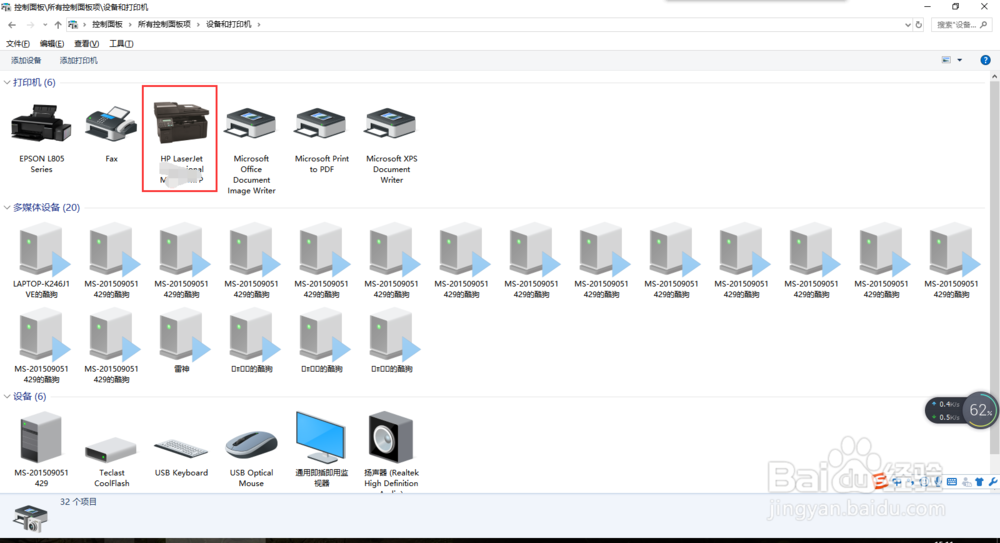Click the devices thumbnail in details pane
The image size is (1000, 543).
[x=30, y=517]
